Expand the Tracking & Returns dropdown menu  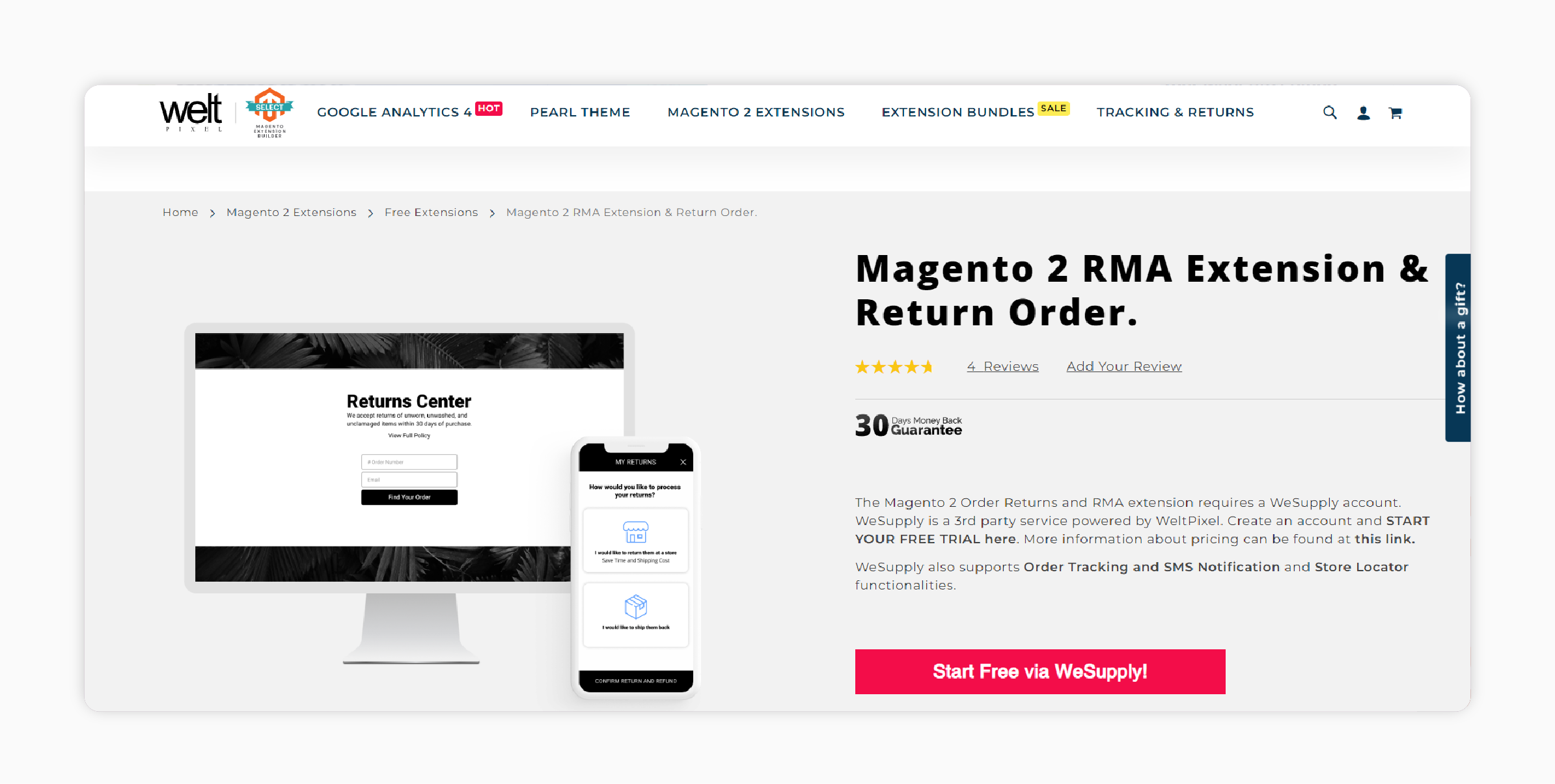pyautogui.click(x=1175, y=112)
